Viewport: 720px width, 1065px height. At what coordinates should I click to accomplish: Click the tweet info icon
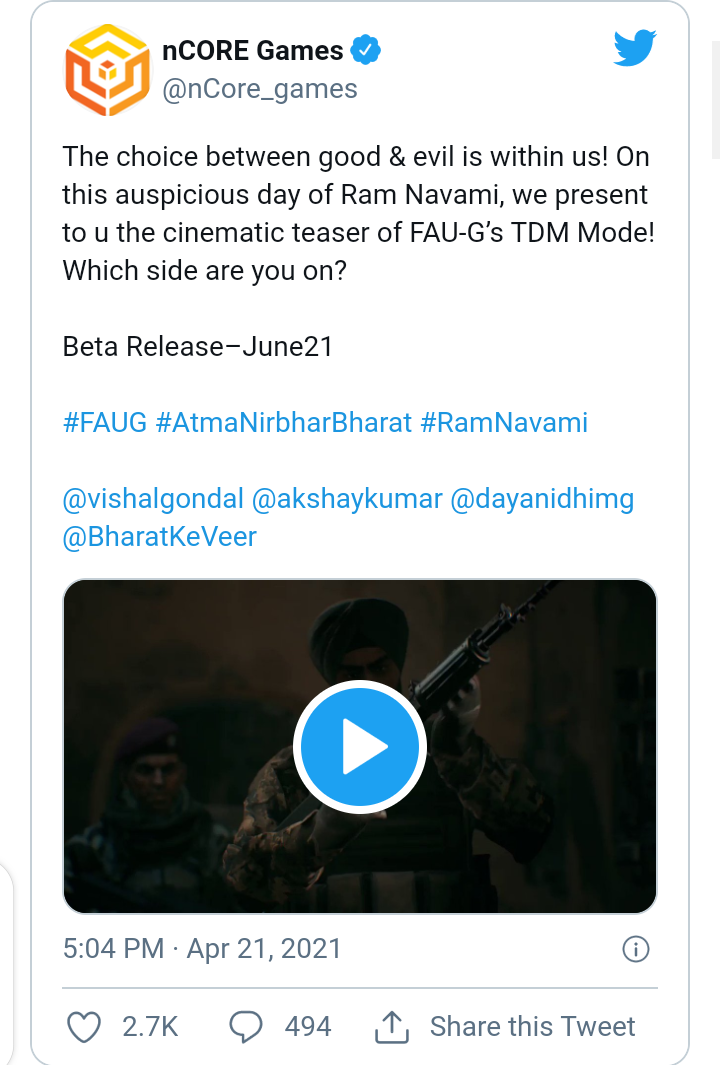coord(636,949)
